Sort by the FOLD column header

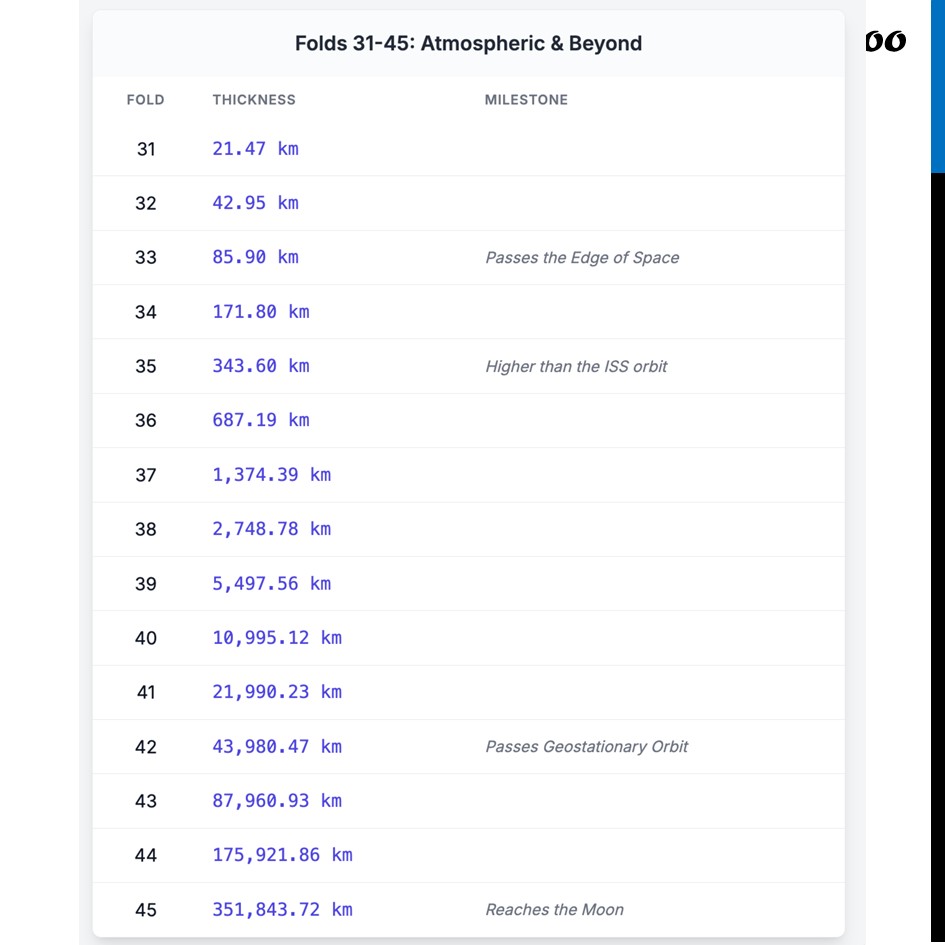(x=145, y=99)
